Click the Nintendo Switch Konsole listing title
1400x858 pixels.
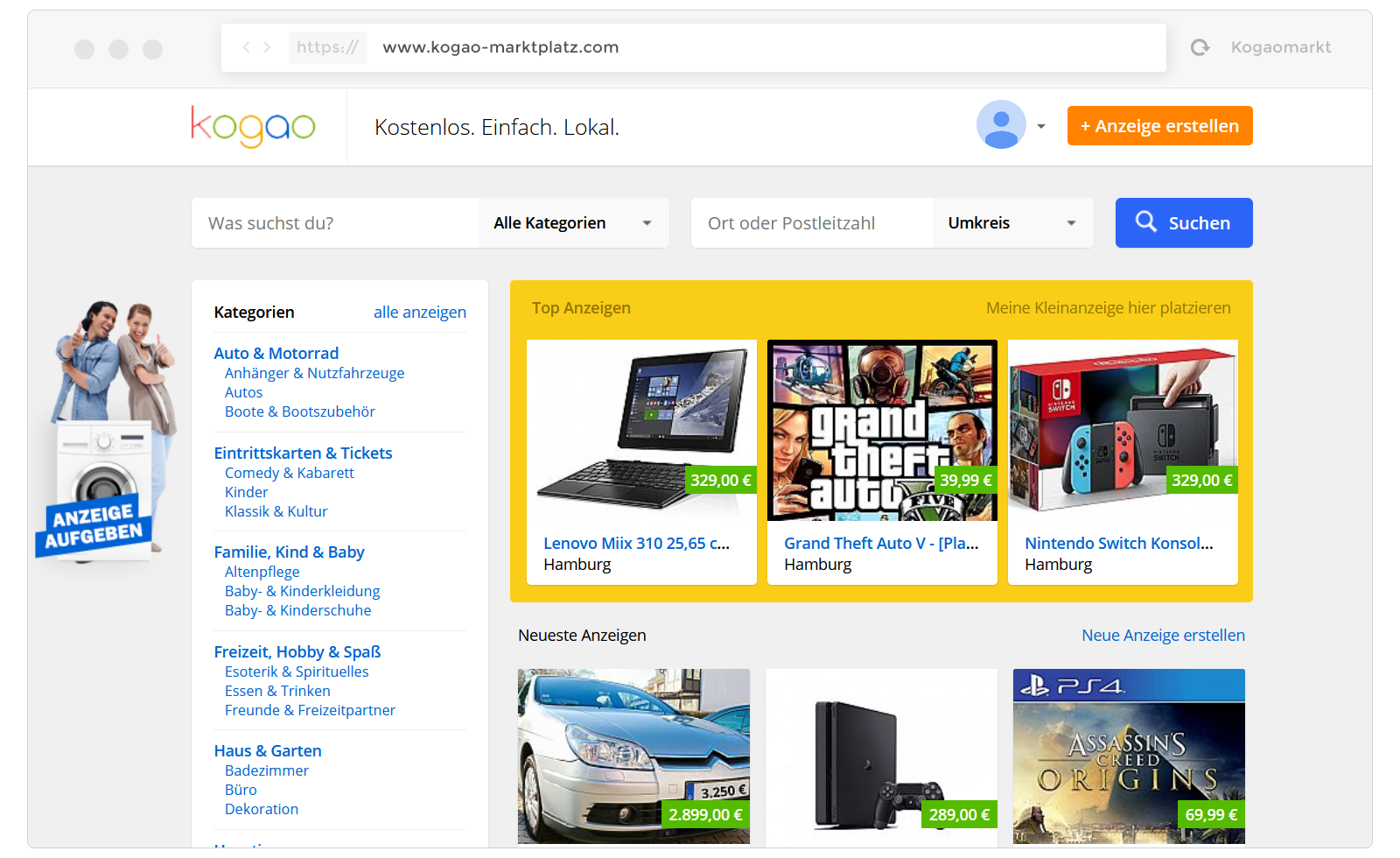click(1119, 544)
